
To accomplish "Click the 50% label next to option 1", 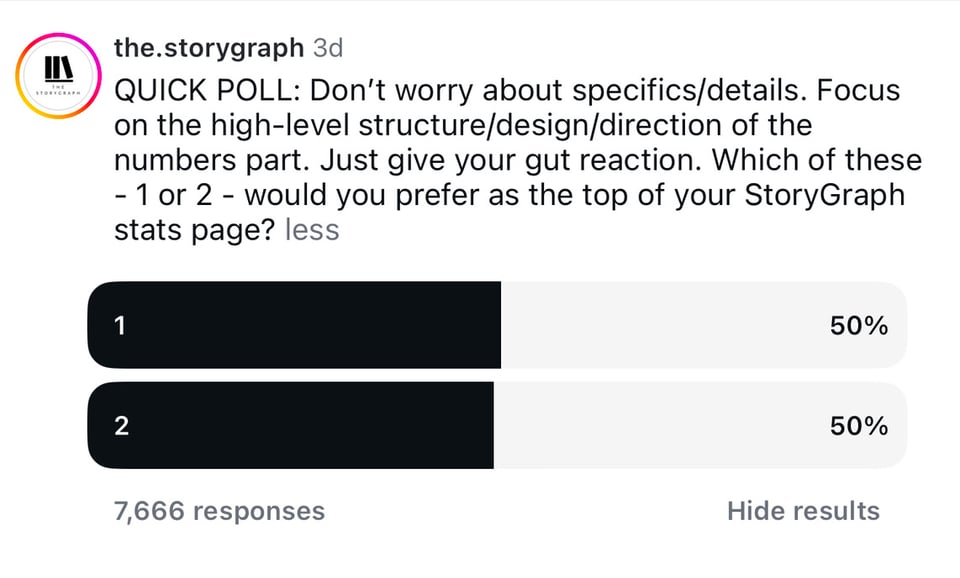I will point(857,325).
